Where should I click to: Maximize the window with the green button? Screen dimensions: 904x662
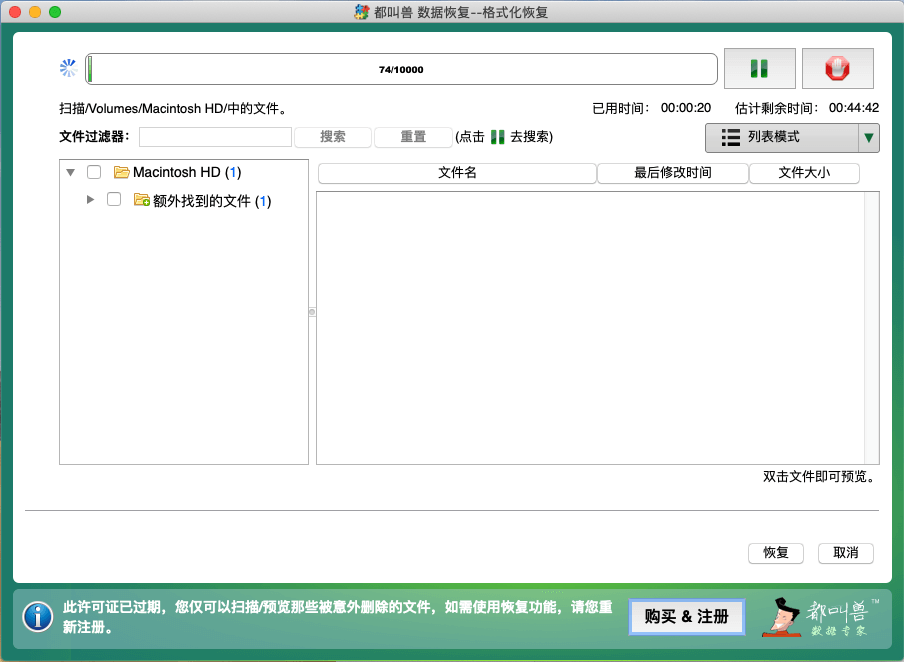coord(55,12)
